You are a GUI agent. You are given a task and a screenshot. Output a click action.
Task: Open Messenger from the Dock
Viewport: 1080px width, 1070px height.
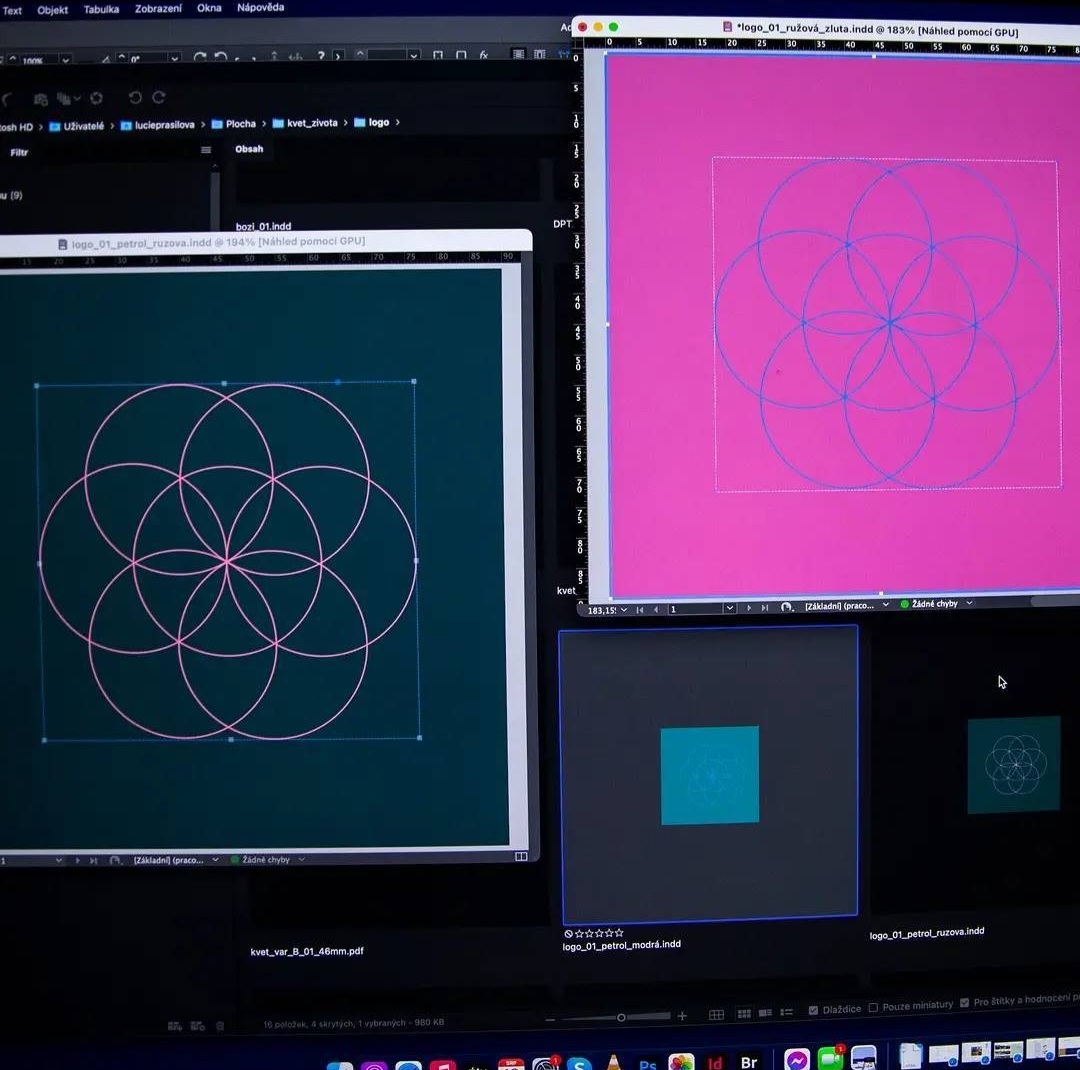pos(797,1060)
